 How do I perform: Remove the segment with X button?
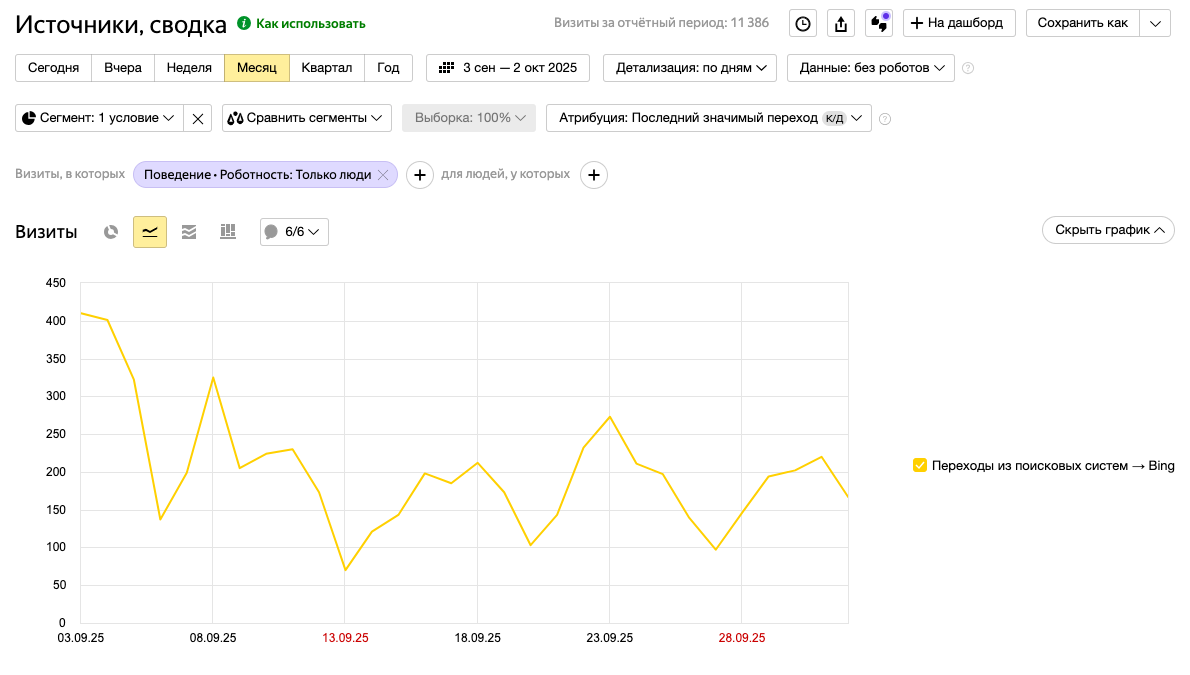[x=198, y=118]
